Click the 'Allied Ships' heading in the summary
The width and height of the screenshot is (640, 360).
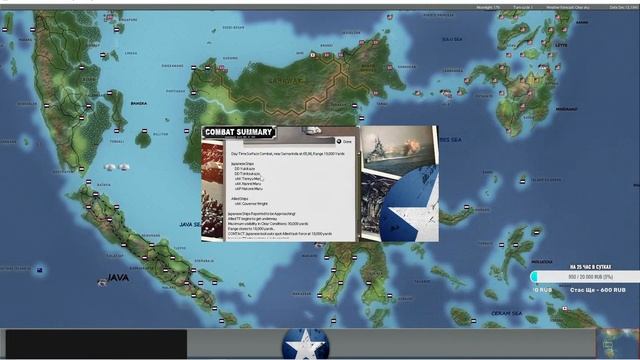[x=240, y=199]
